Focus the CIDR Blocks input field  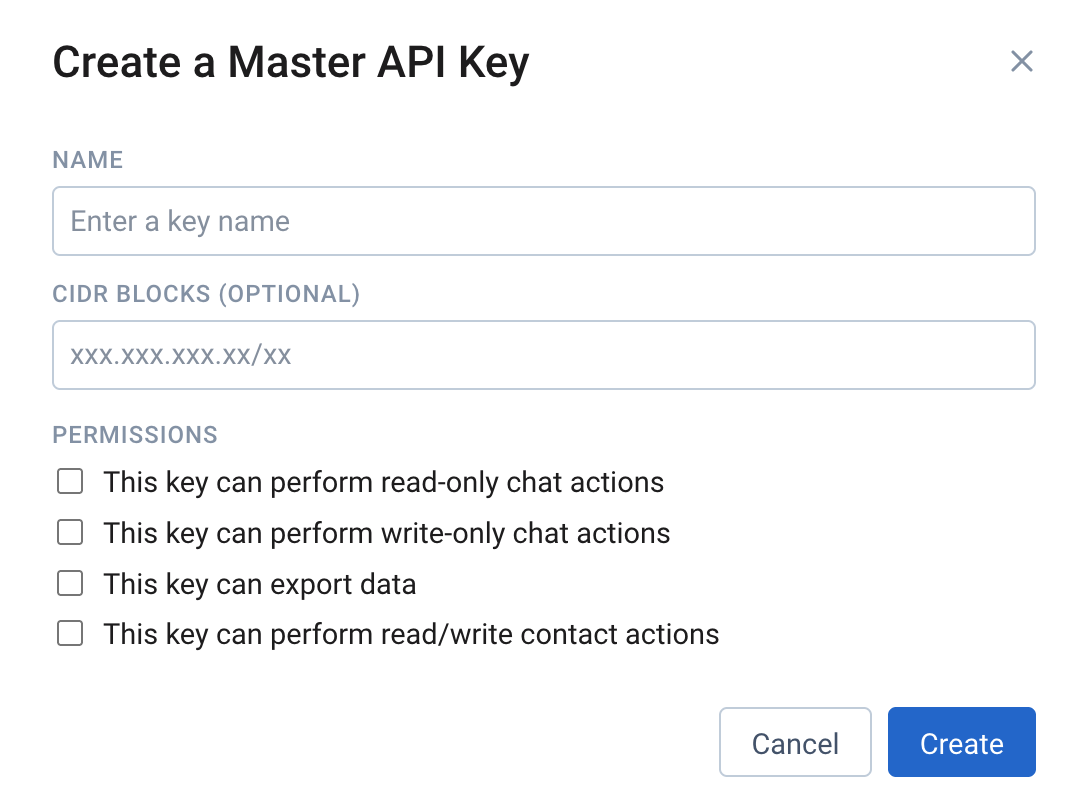(x=543, y=355)
